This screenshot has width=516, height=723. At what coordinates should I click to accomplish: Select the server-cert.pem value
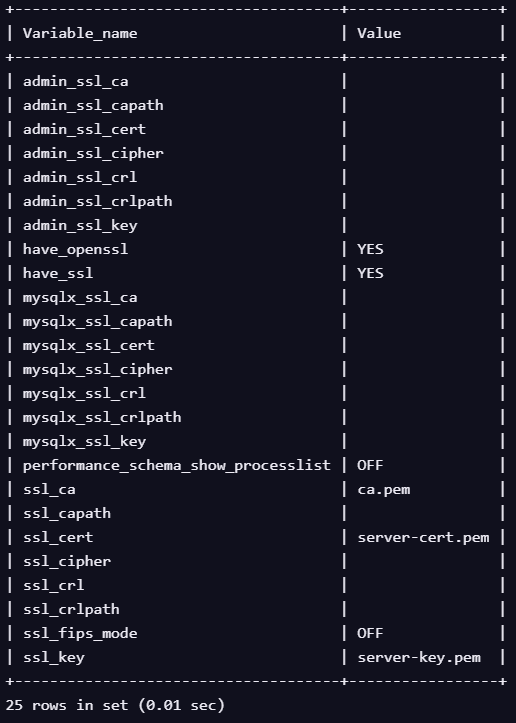[x=423, y=538]
